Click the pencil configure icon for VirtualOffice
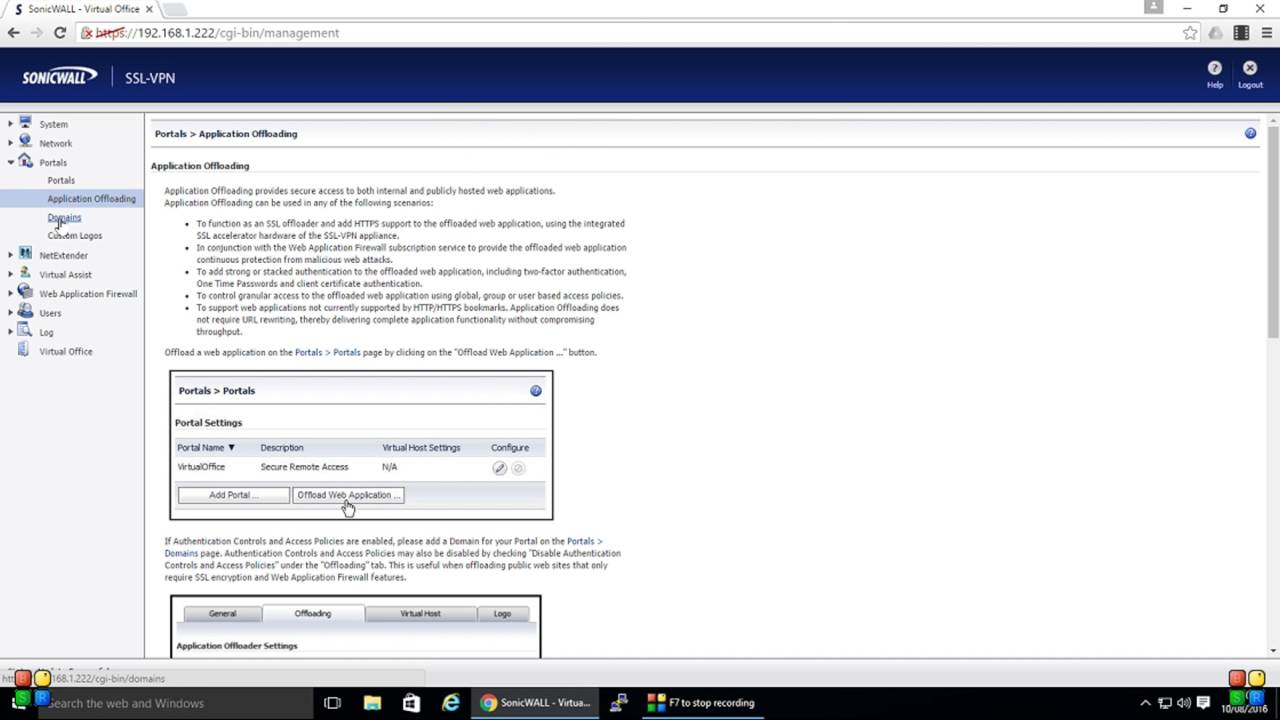This screenshot has height=720, width=1280. [499, 467]
